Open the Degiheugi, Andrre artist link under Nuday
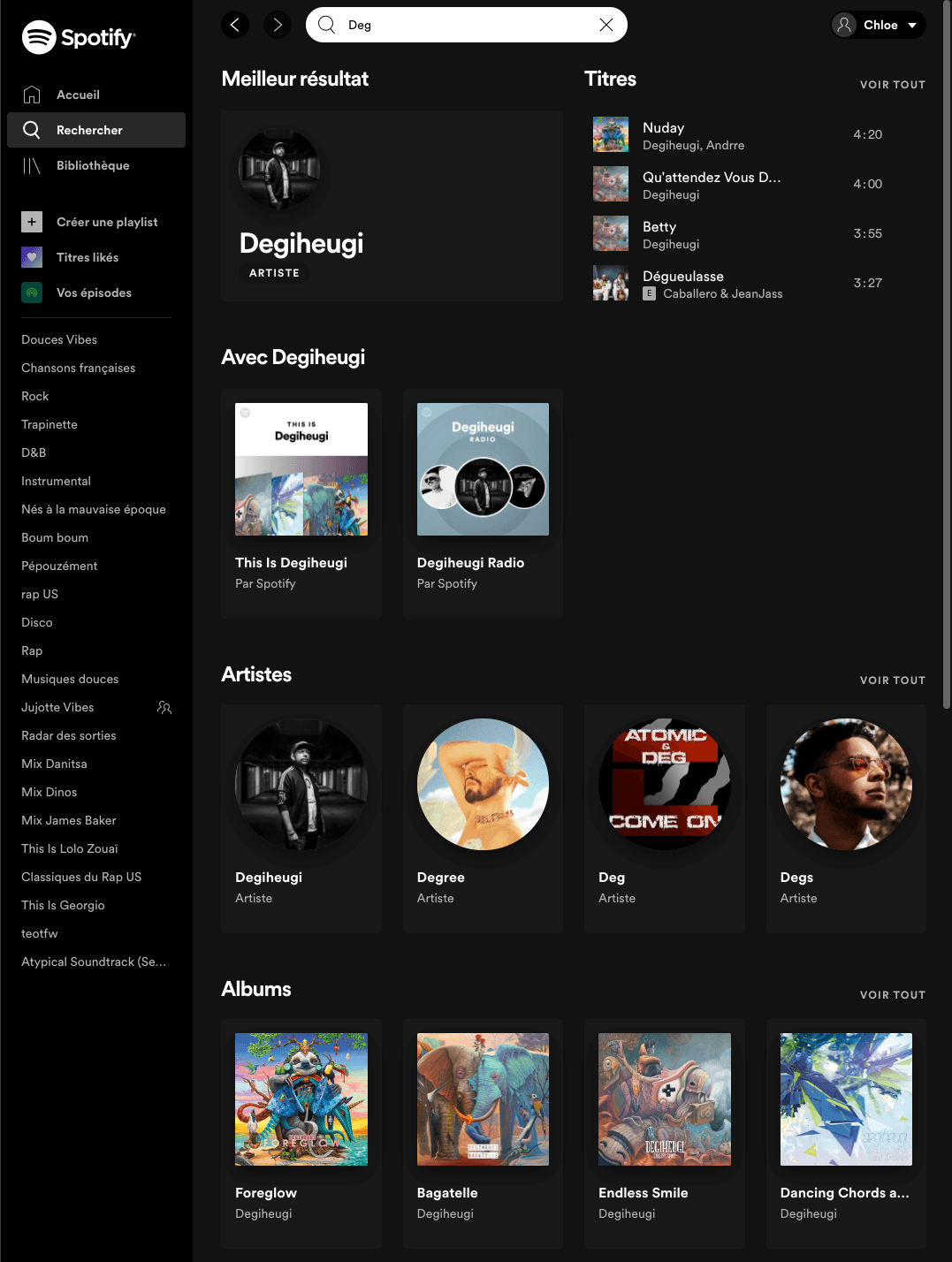The height and width of the screenshot is (1262, 952). click(x=693, y=145)
